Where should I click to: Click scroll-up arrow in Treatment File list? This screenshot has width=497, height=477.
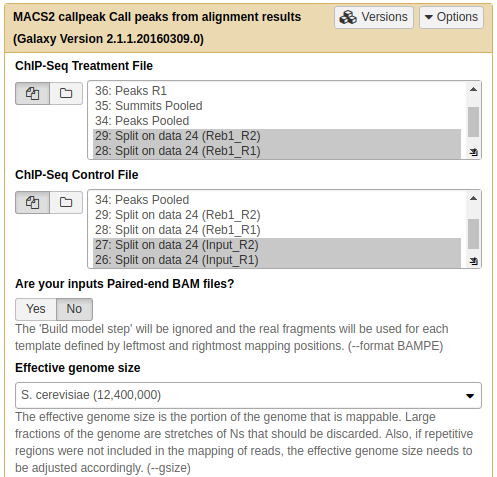click(x=473, y=89)
